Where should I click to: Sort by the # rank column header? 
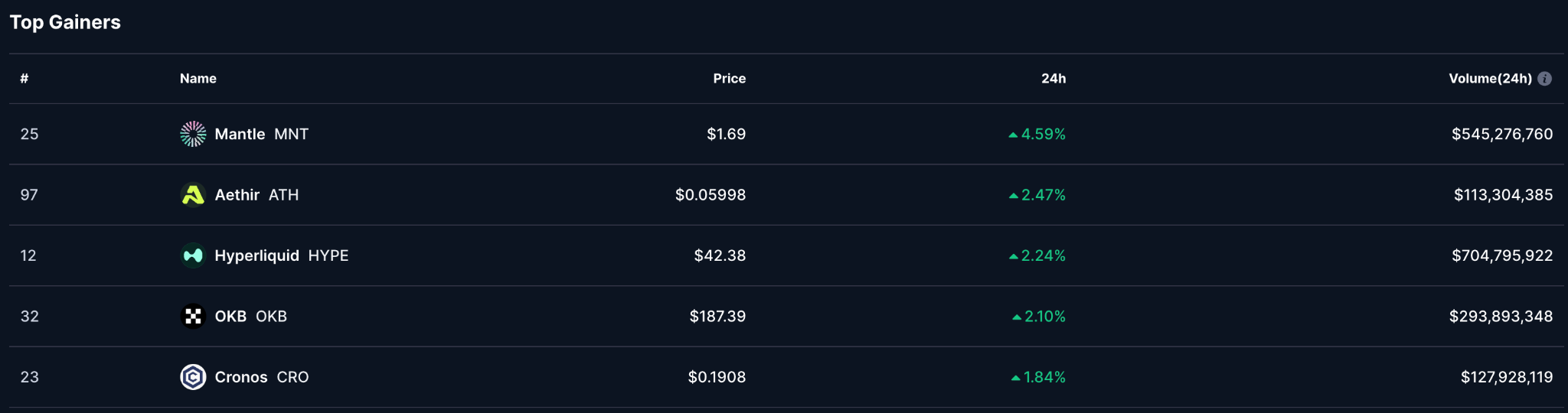[x=24, y=79]
